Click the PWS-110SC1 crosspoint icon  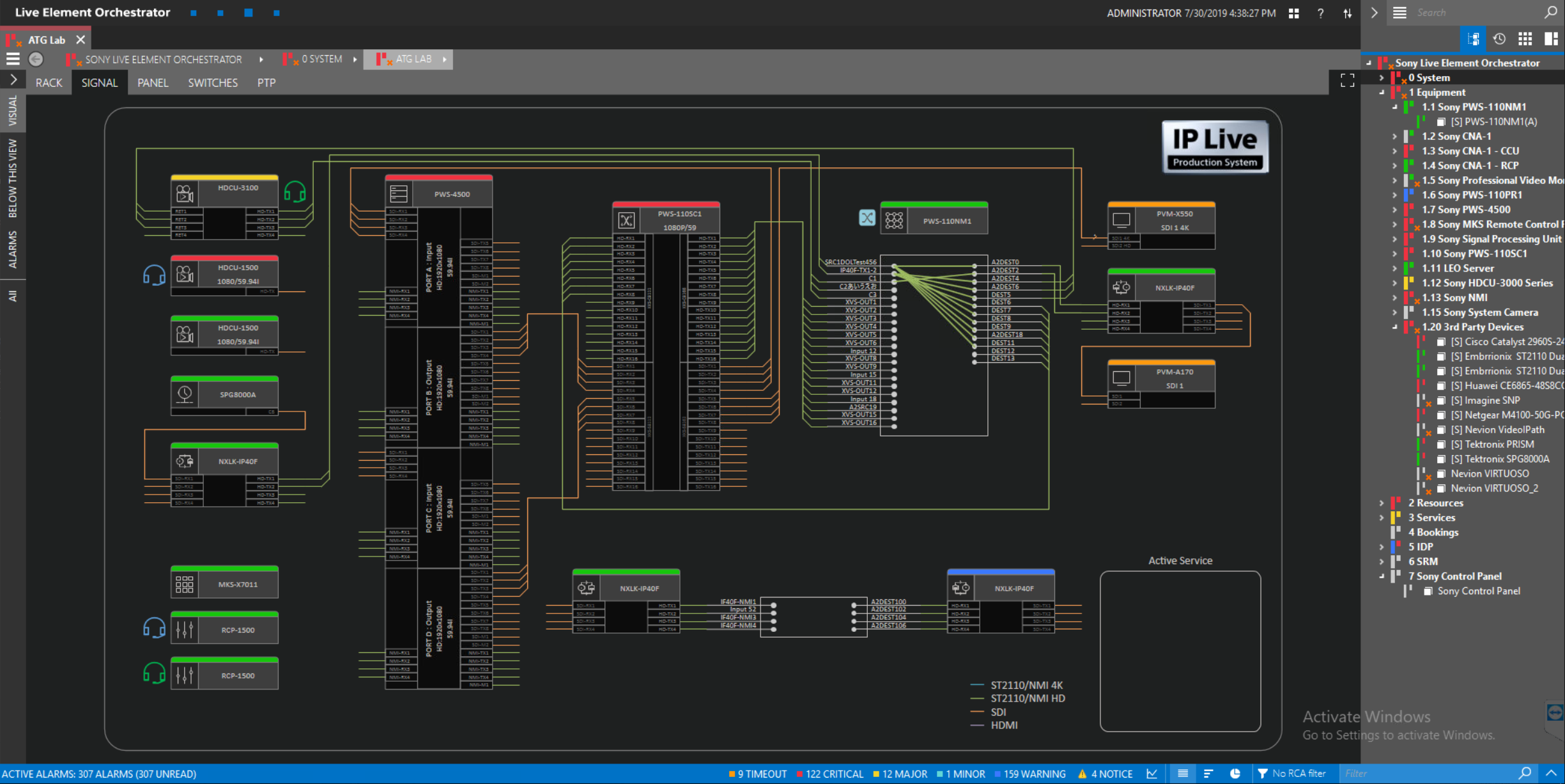pos(626,220)
